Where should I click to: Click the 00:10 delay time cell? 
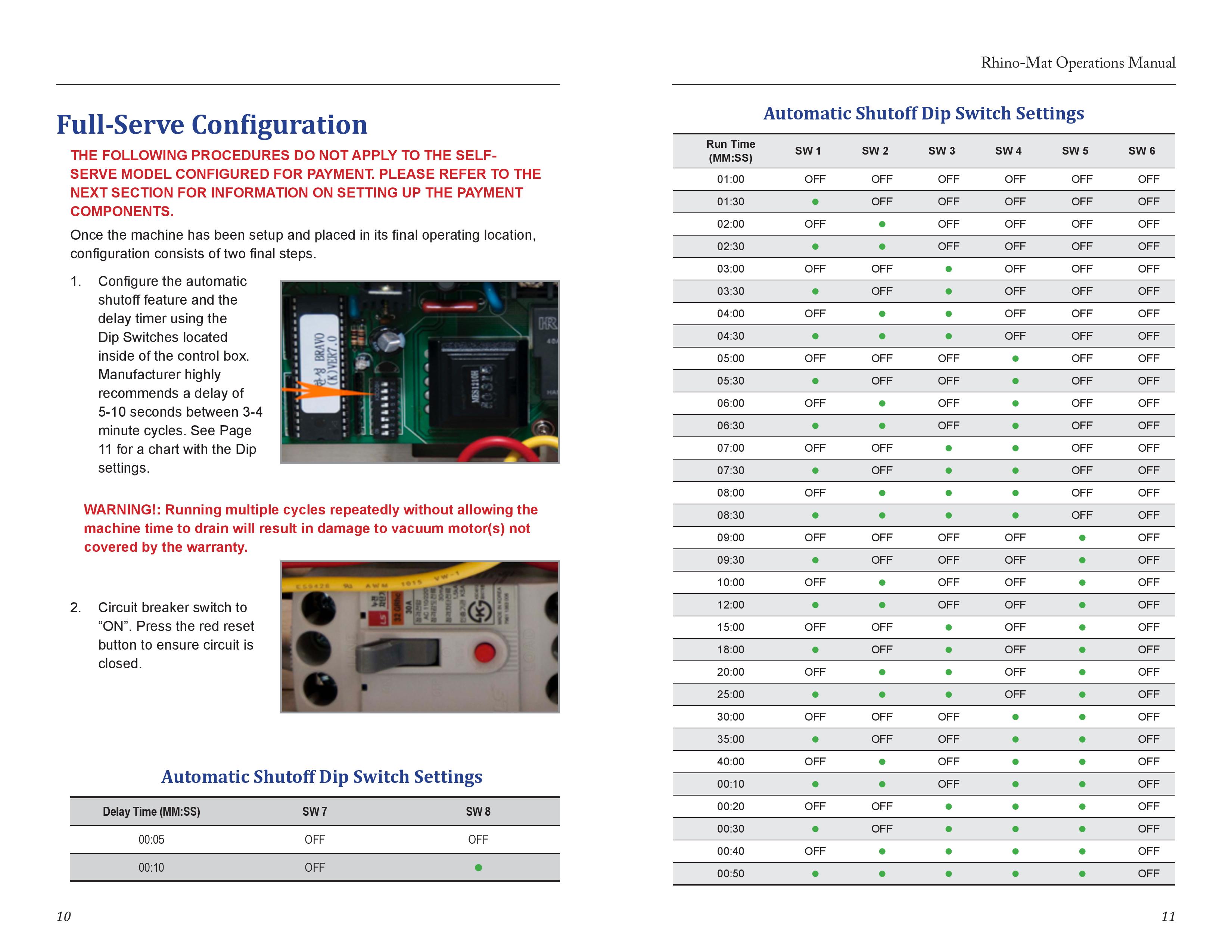point(151,868)
